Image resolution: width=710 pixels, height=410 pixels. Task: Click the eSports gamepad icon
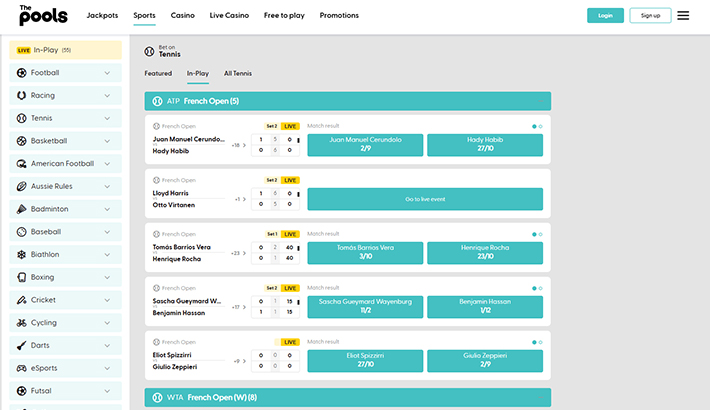21,368
